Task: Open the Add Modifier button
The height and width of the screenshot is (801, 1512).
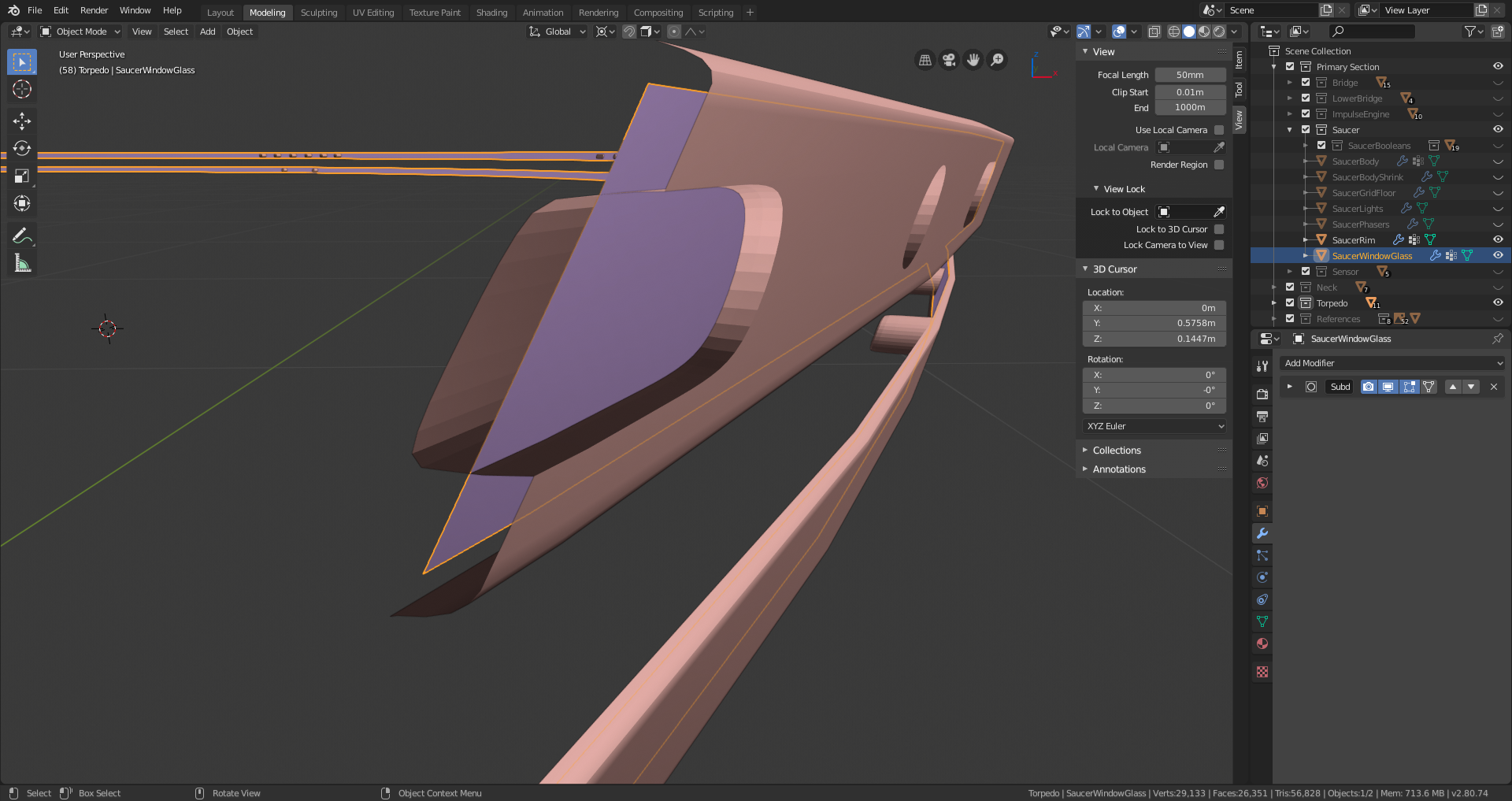Action: (x=1392, y=363)
